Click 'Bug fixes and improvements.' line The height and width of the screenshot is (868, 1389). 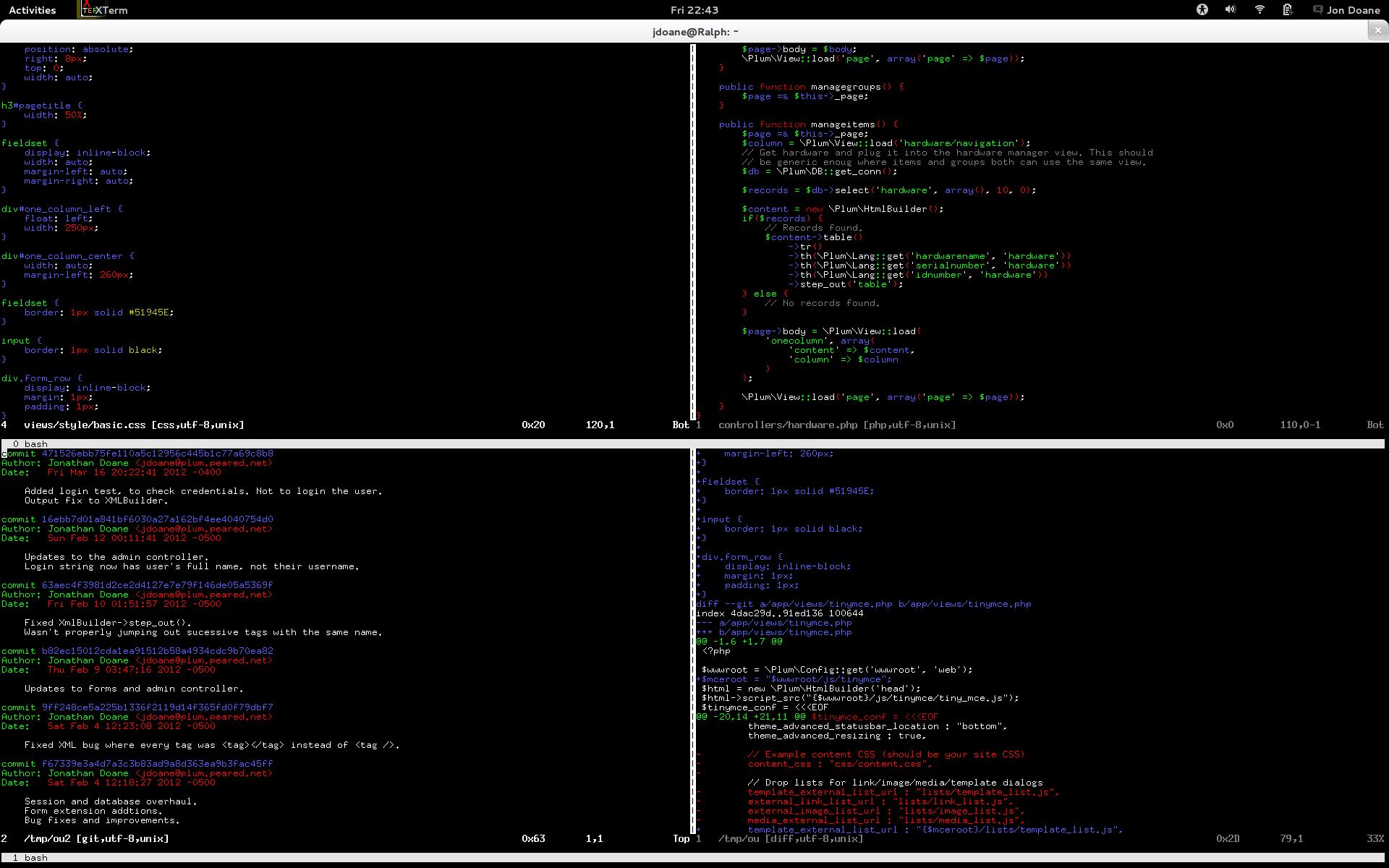tap(102, 820)
